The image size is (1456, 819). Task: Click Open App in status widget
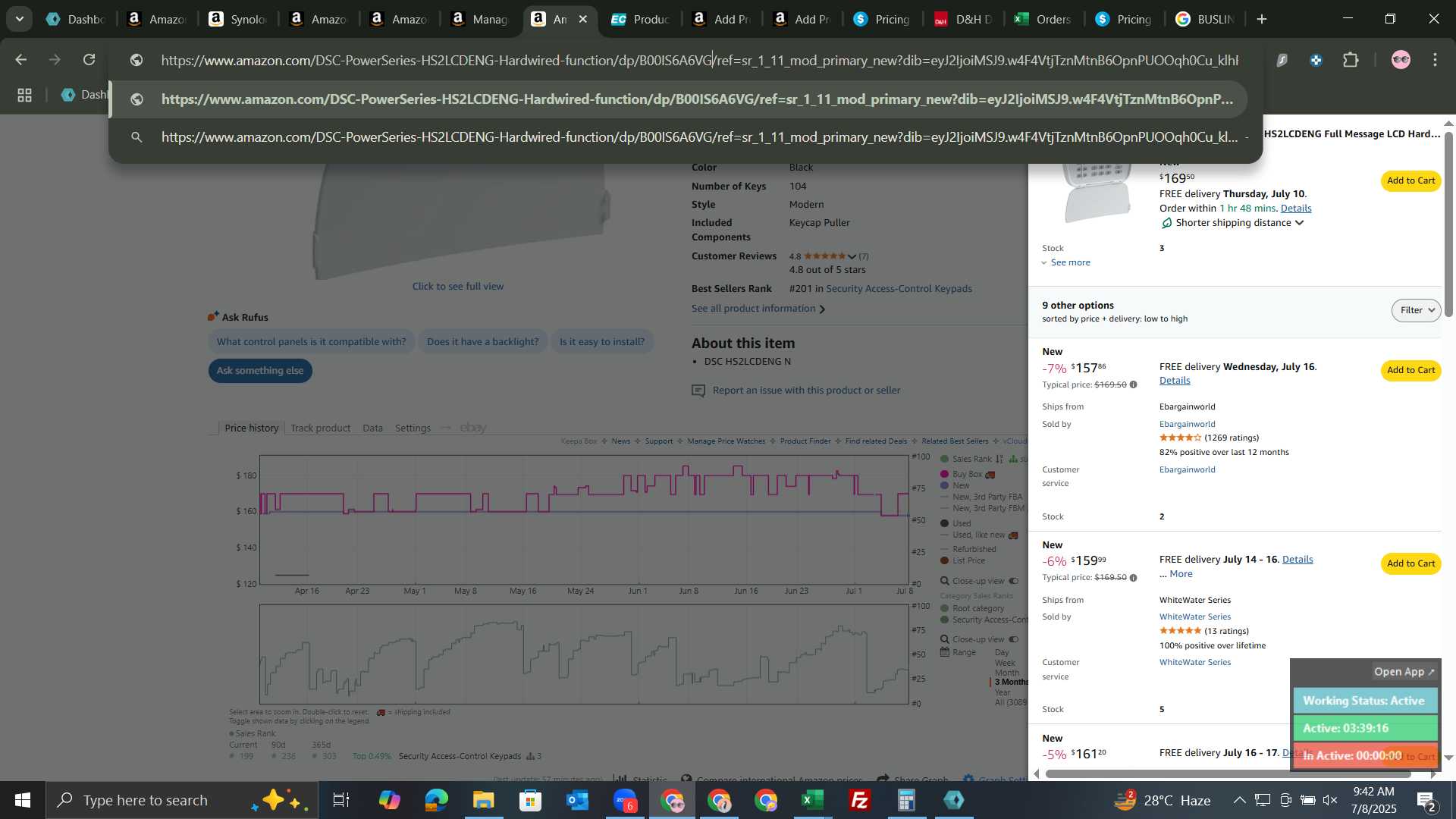(1404, 672)
